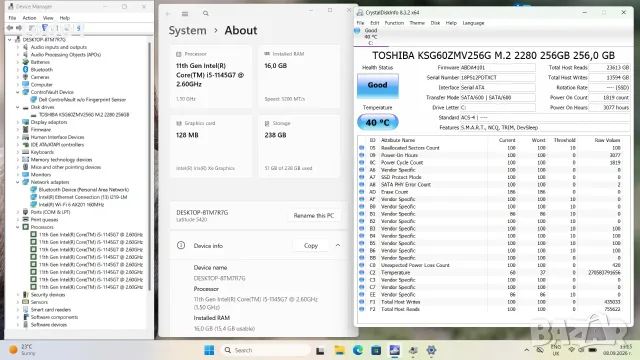Open Settings hamburger navigation menu
Image resolution: width=640 pixels, height=360 pixels.
[185, 14]
